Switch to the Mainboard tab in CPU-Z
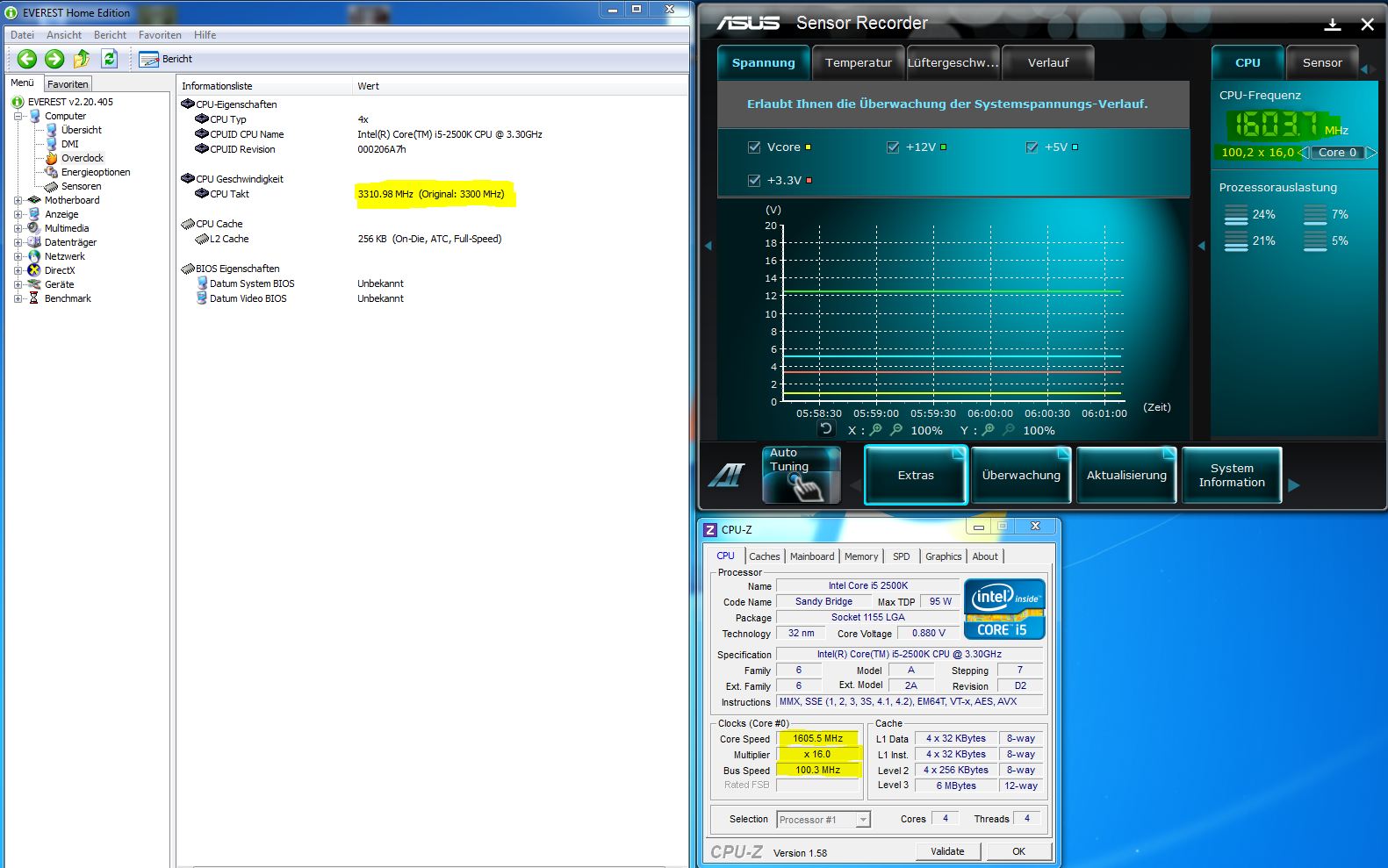The height and width of the screenshot is (868, 1388). pyautogui.click(x=812, y=556)
